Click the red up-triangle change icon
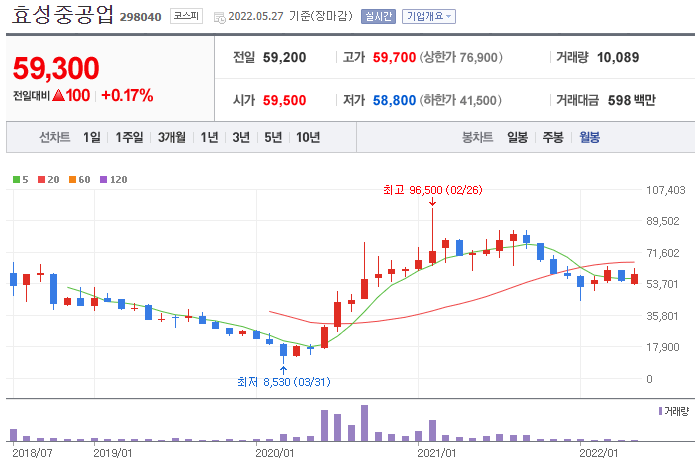 click(59, 95)
